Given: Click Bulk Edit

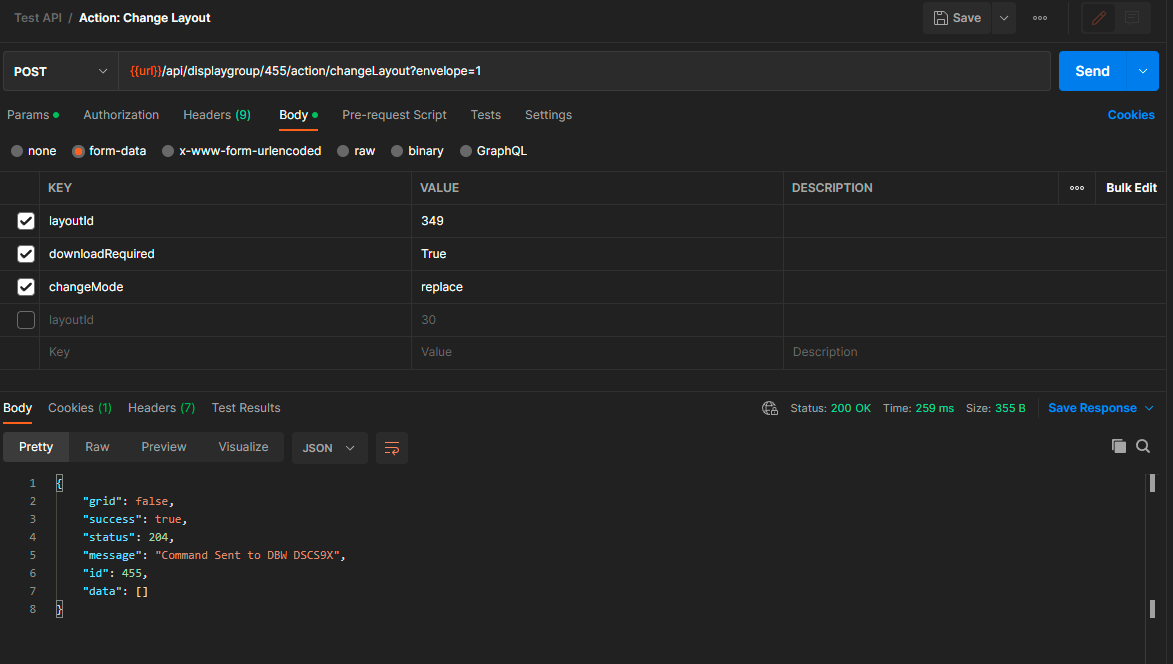Looking at the screenshot, I should 1131,188.
